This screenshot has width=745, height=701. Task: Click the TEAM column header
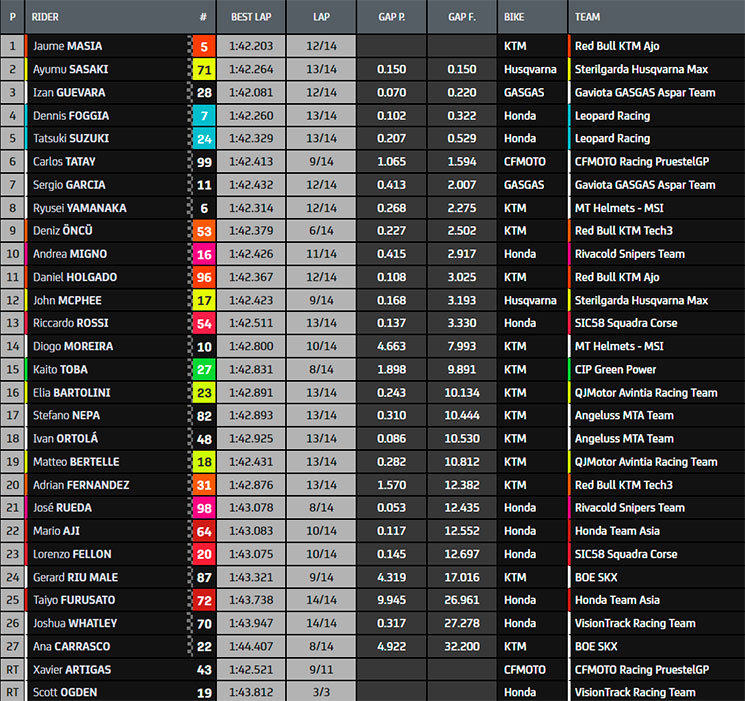coord(588,17)
